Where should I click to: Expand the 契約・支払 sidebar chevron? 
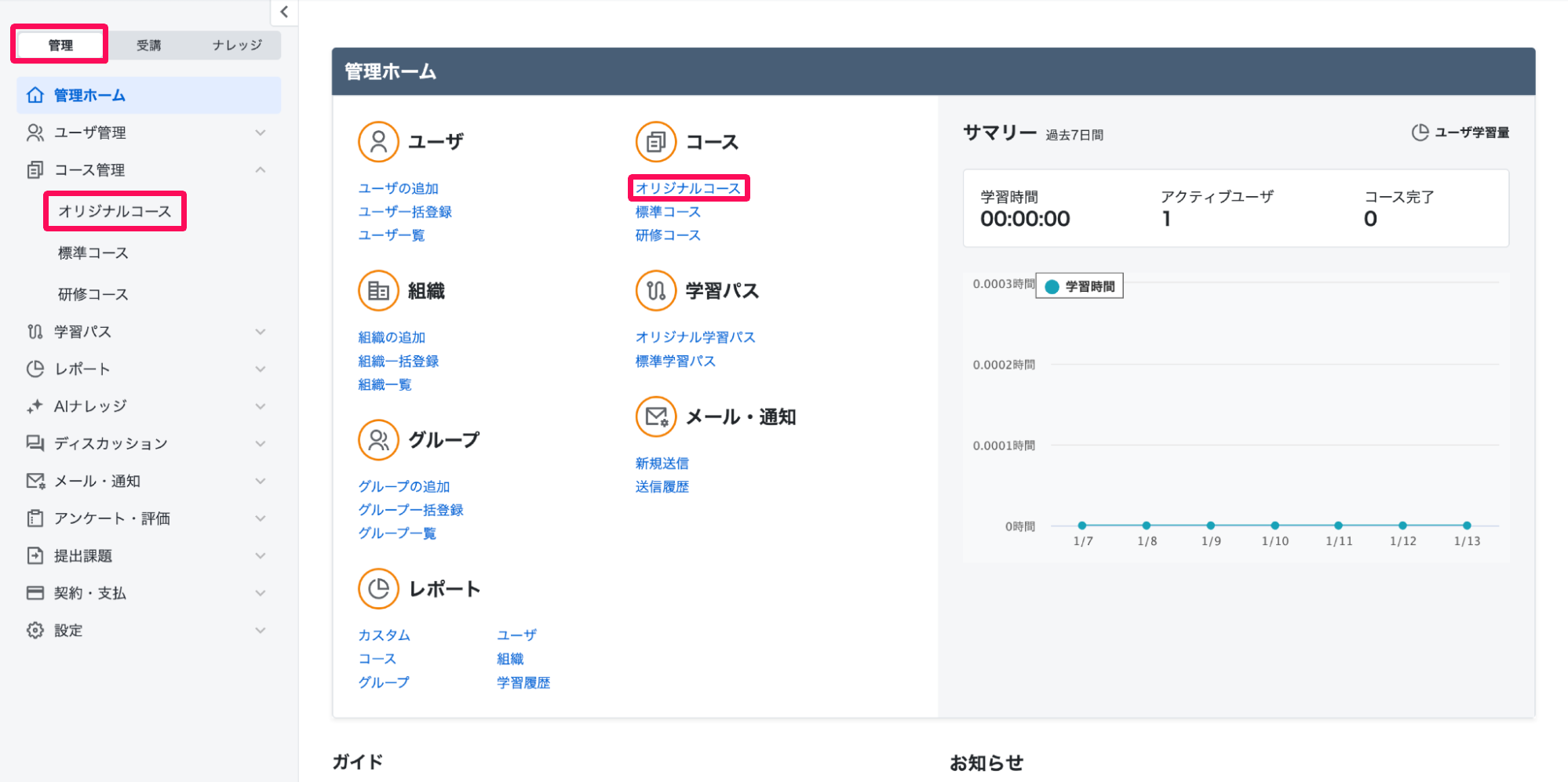point(261,593)
